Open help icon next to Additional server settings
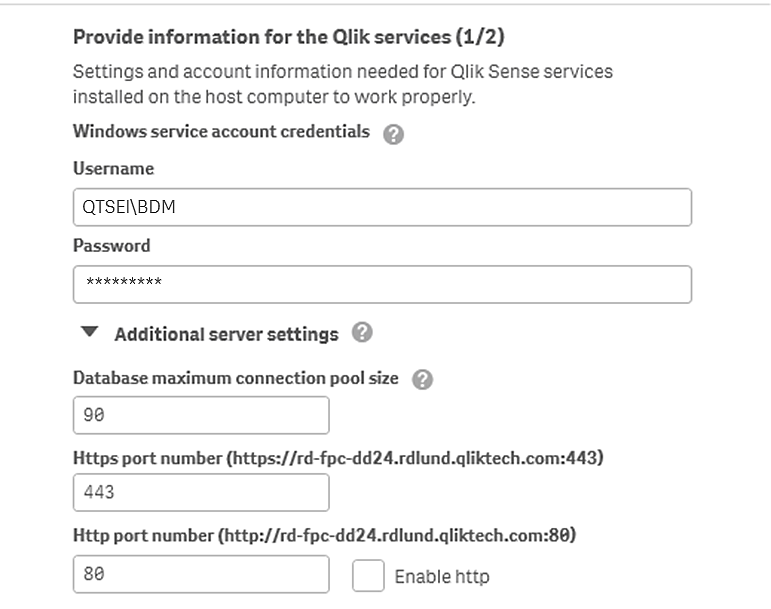This screenshot has width=771, height=609. pos(363,333)
